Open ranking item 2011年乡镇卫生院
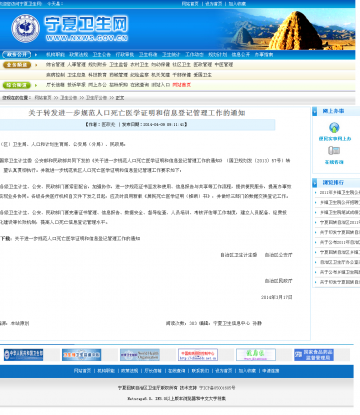Image resolution: width=360 pixels, height=415 pixels. (340, 192)
